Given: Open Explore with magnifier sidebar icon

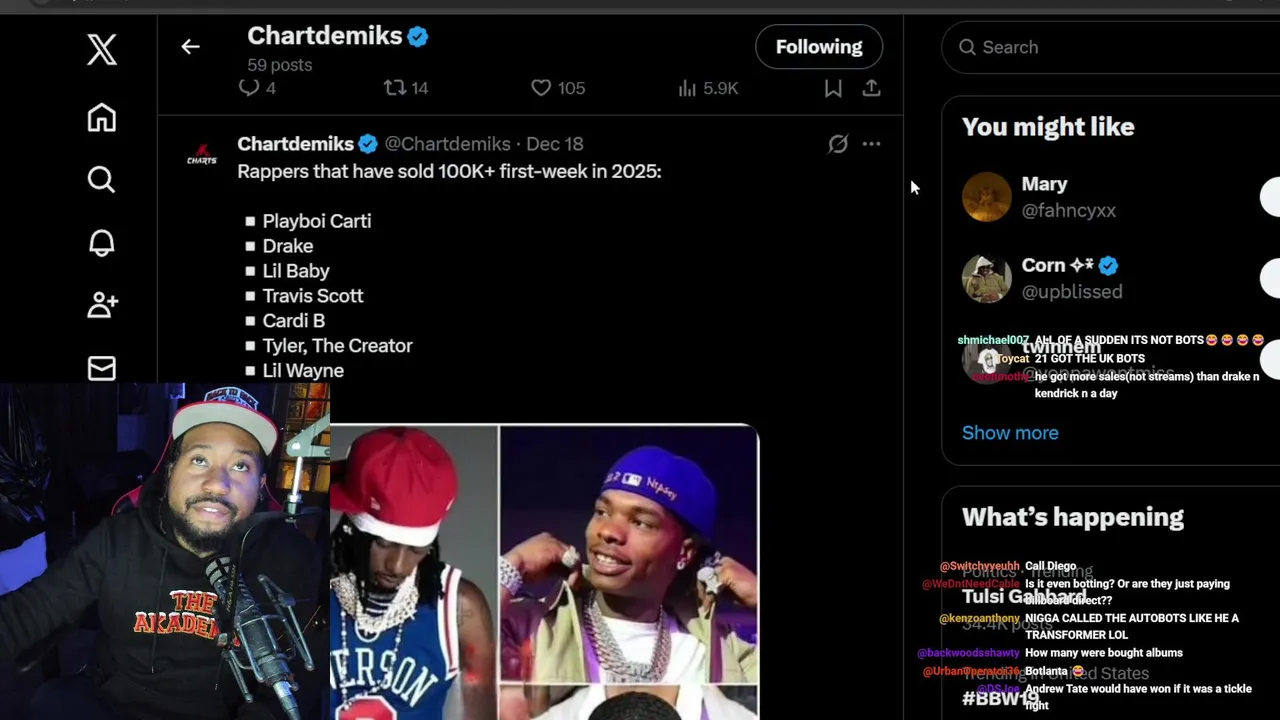Looking at the screenshot, I should click(101, 180).
